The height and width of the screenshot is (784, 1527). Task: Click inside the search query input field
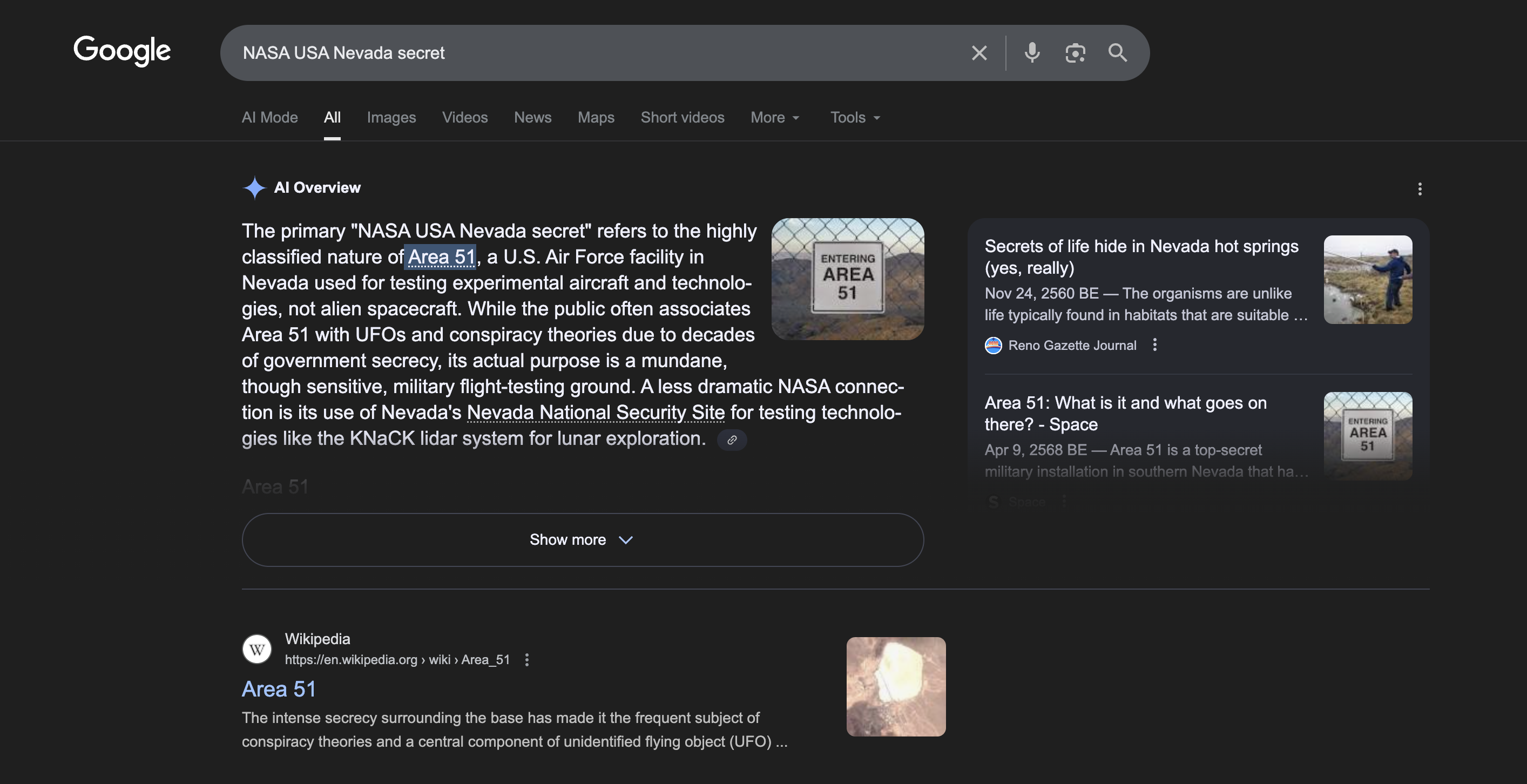click(x=593, y=53)
